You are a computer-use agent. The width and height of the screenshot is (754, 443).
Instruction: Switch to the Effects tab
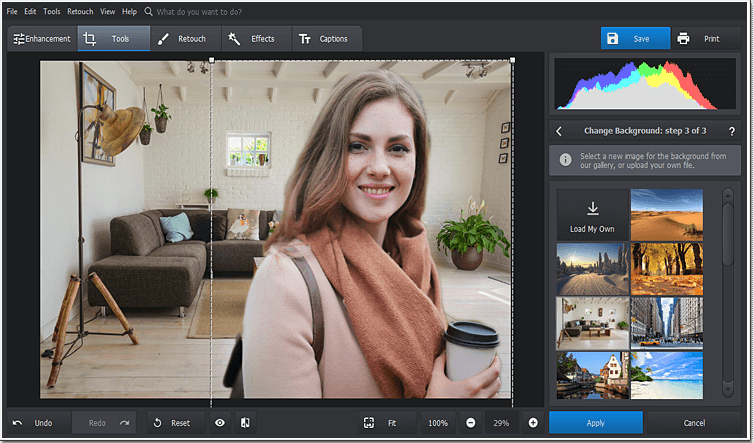pos(256,38)
